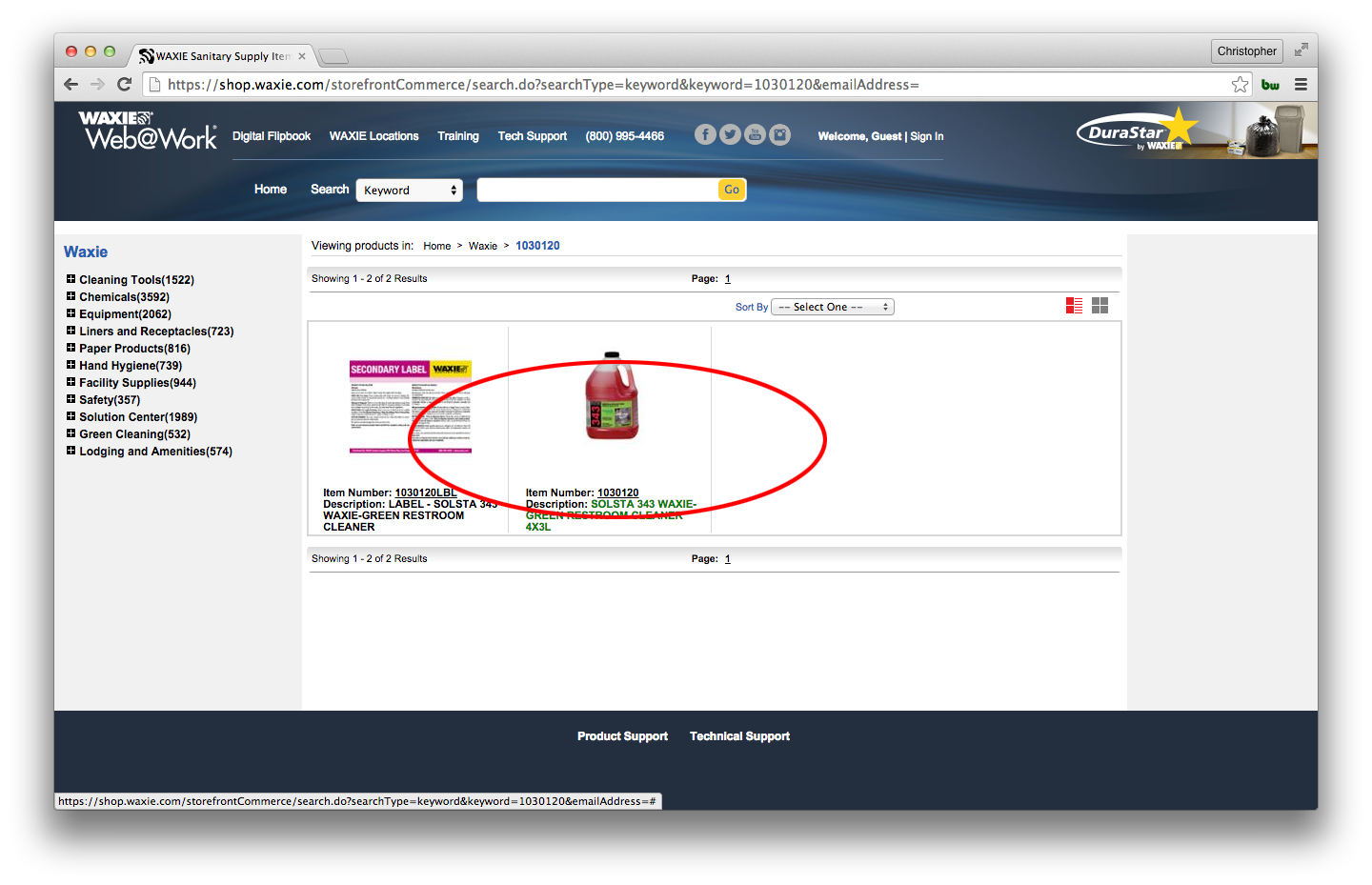This screenshot has height=885, width=1372.
Task: Expand the Chemicals category
Action: tap(71, 296)
